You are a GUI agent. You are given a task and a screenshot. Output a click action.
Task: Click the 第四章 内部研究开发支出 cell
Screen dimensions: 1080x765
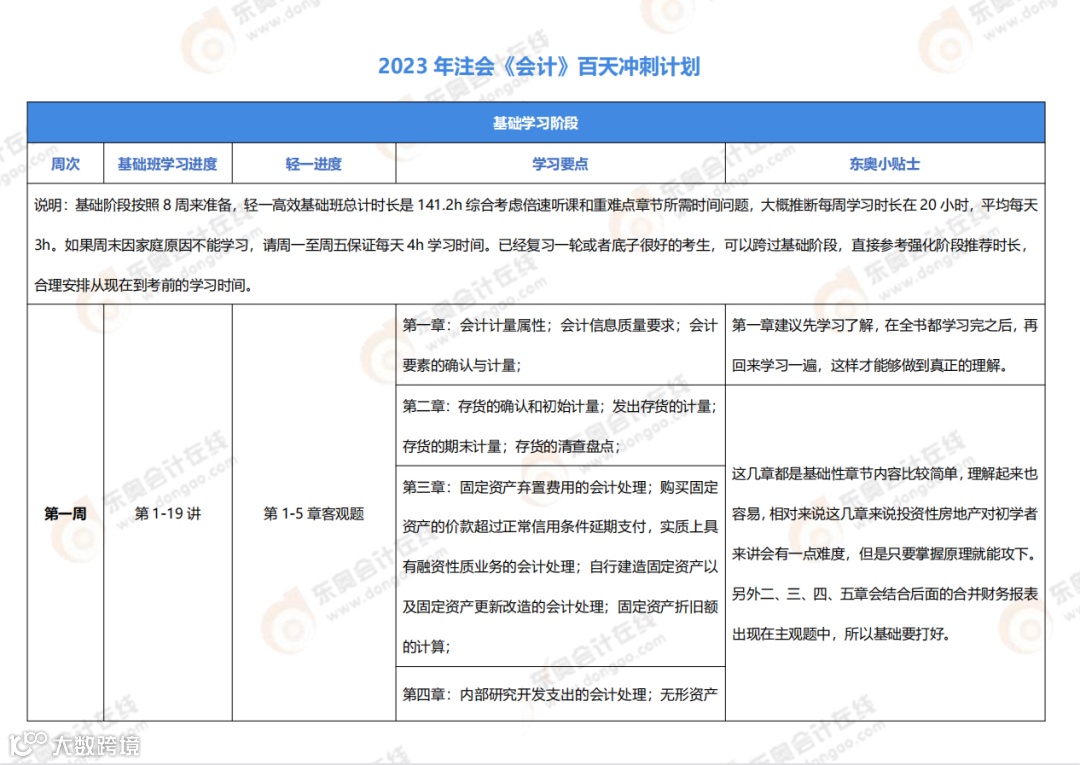(560, 694)
